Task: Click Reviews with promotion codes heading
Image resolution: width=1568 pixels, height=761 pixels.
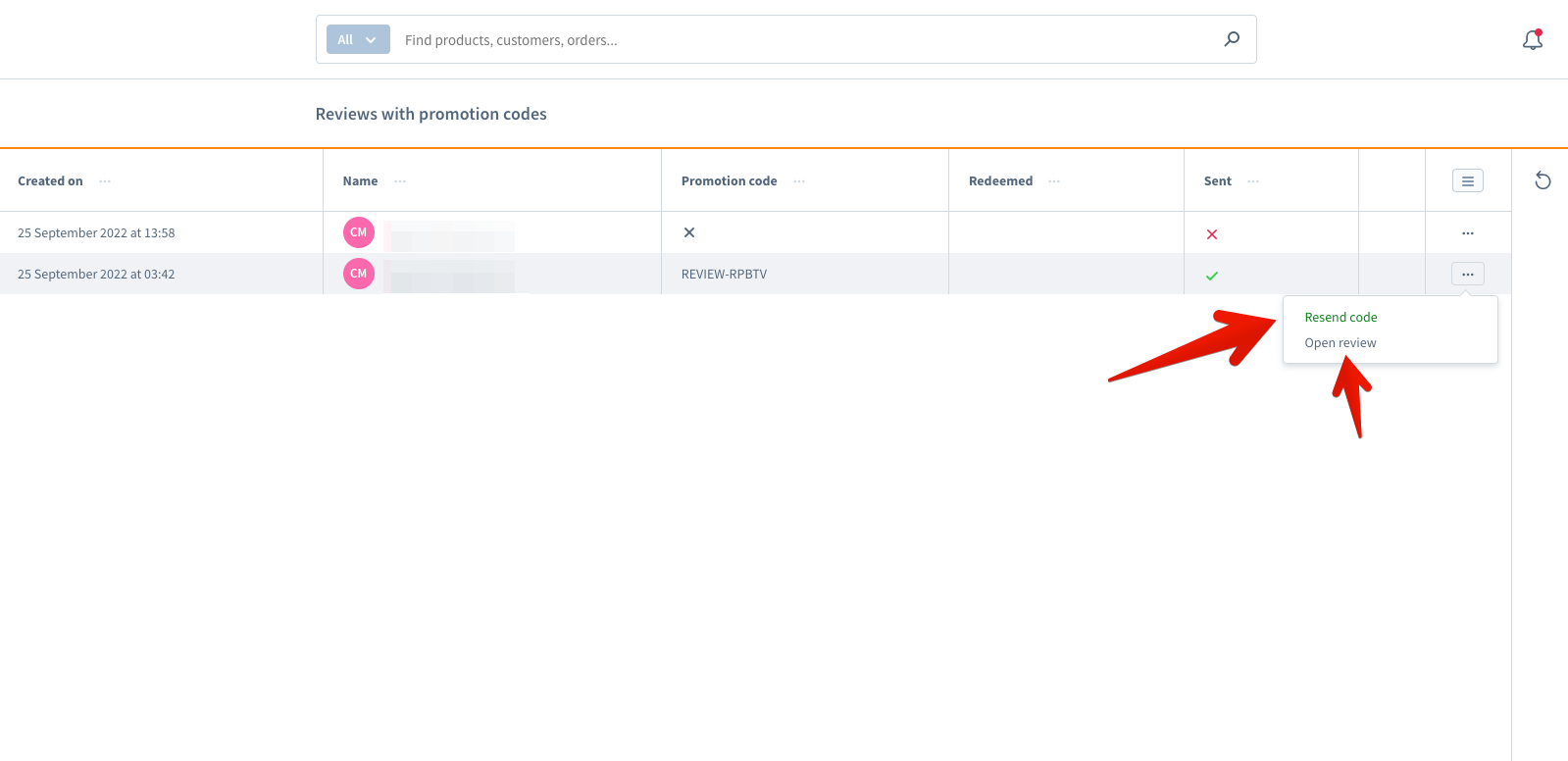Action: 430,114
